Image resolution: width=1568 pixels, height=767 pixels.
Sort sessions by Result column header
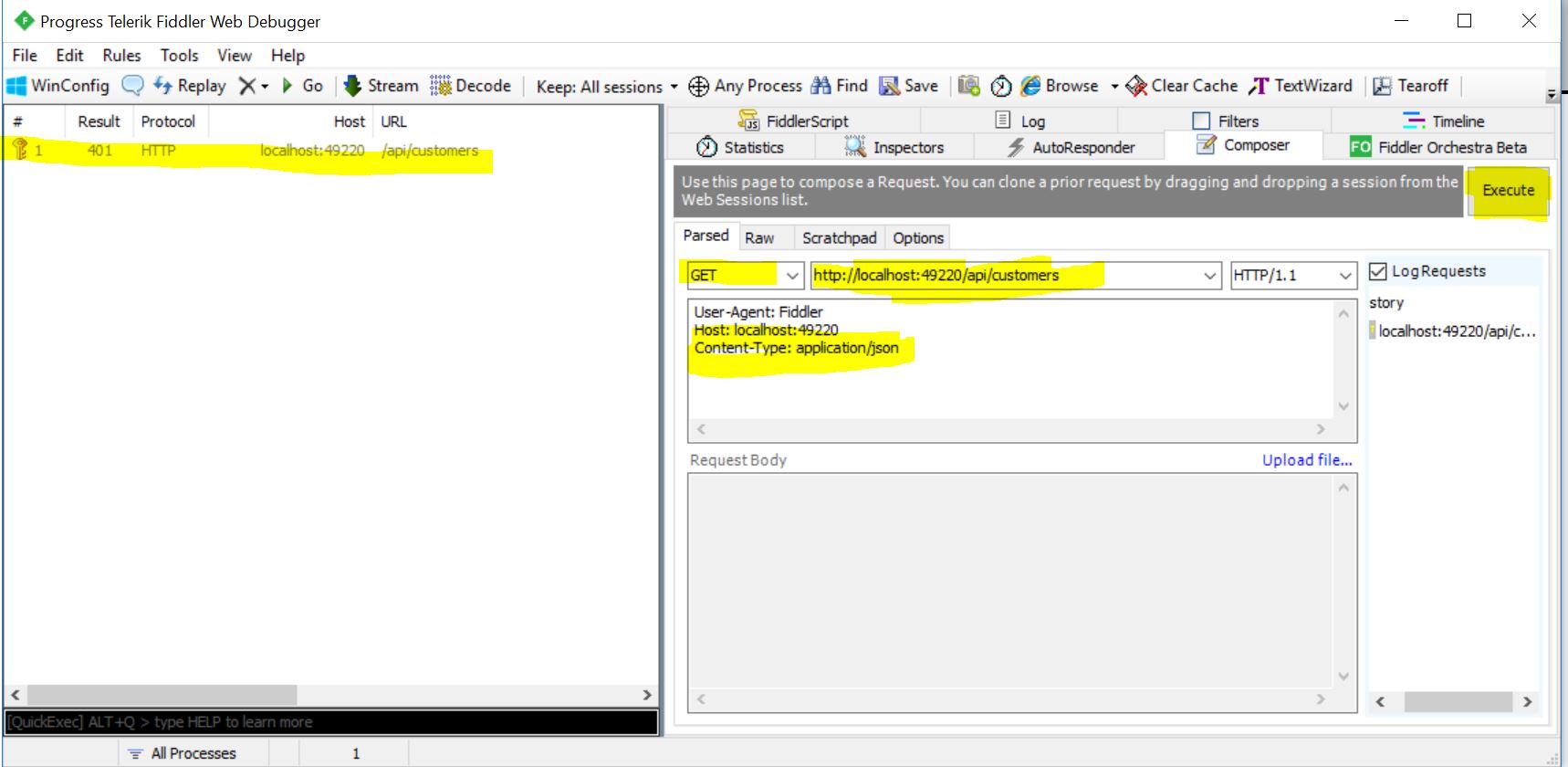pyautogui.click(x=99, y=121)
